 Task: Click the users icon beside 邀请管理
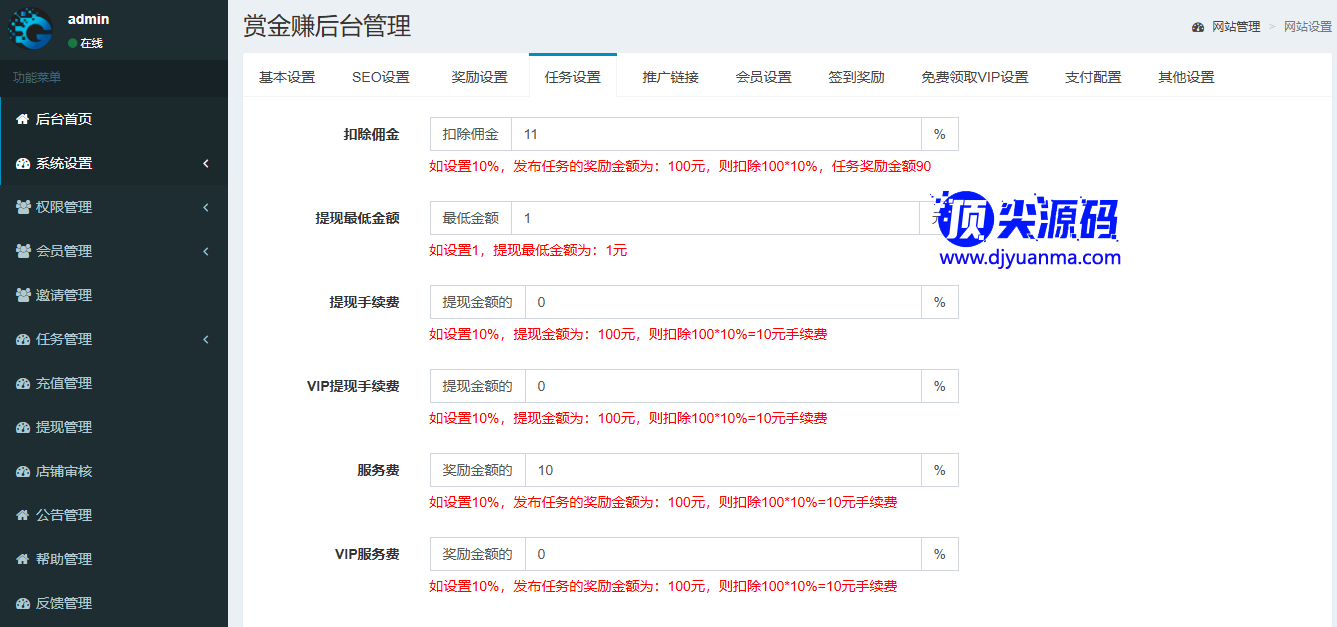click(23, 295)
